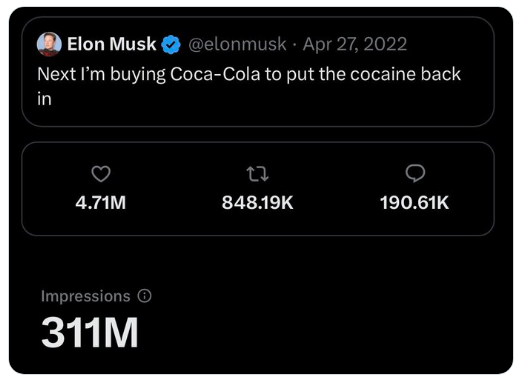The height and width of the screenshot is (387, 529).
Task: Click the Elon Musk display name
Action: click(x=112, y=44)
